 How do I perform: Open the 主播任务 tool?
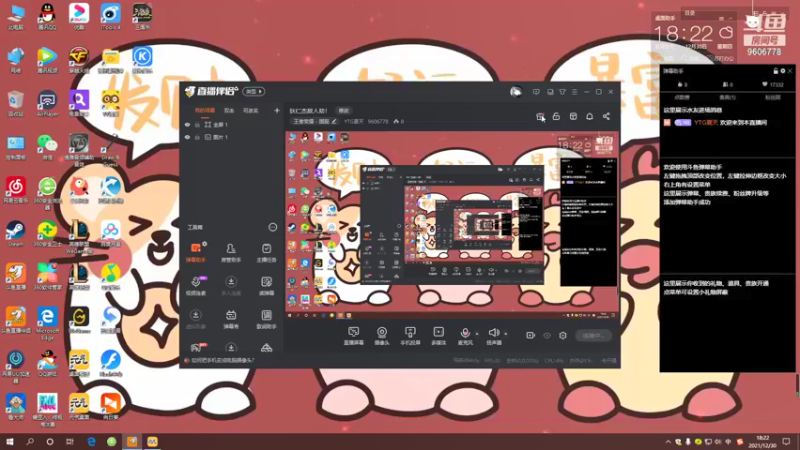[x=266, y=253]
